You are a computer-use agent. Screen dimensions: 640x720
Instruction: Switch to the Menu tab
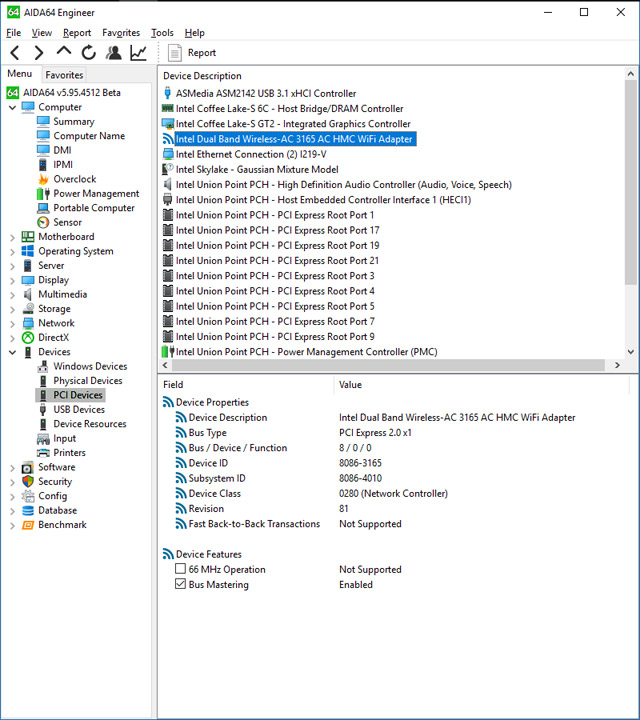(x=20, y=74)
